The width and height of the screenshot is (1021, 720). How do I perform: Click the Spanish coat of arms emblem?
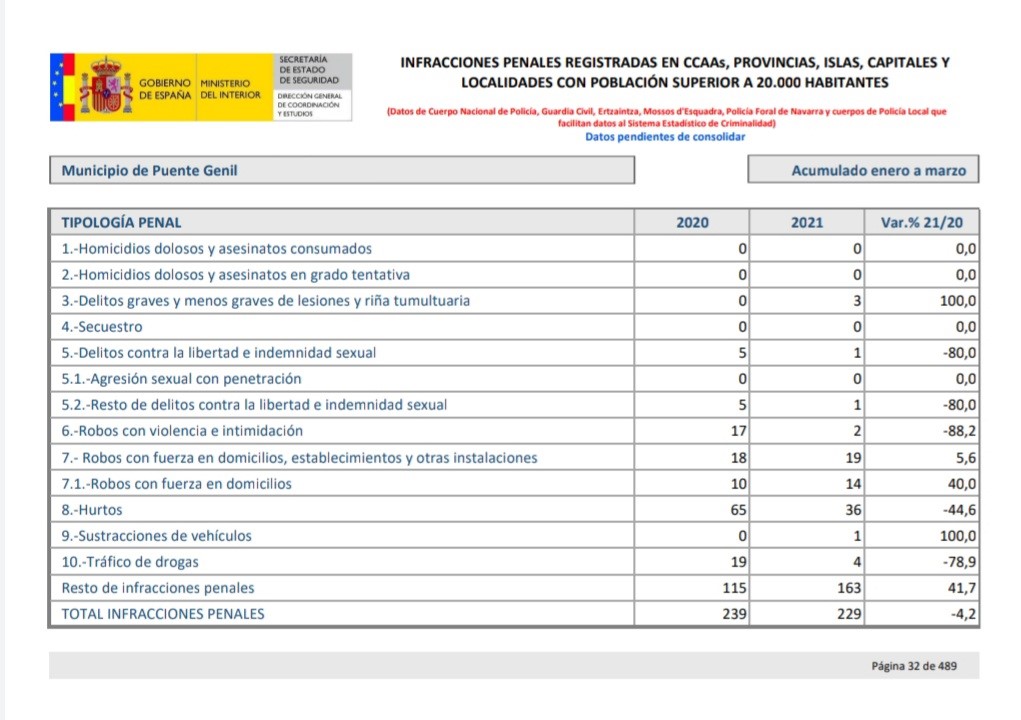[105, 87]
